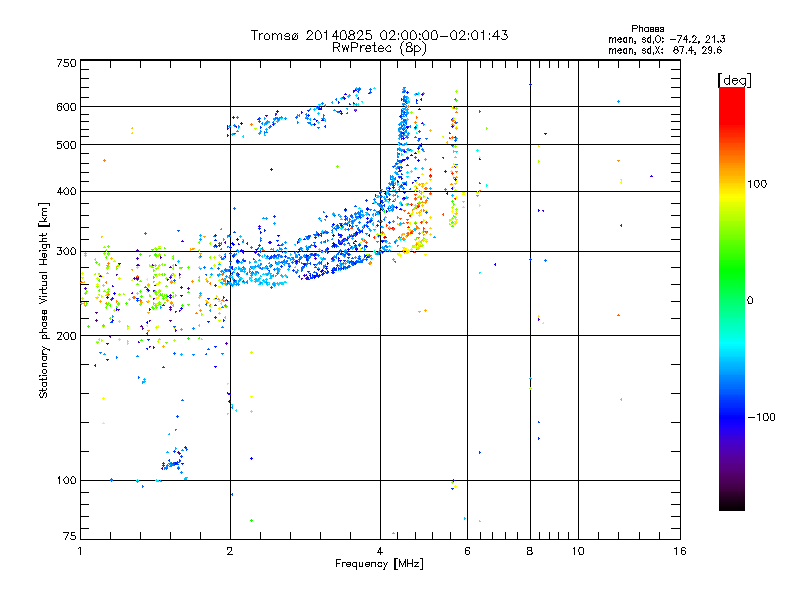Viewport: 800px width, 600px height.
Task: Click the y-axis label '400'
Action: [x=66, y=192]
